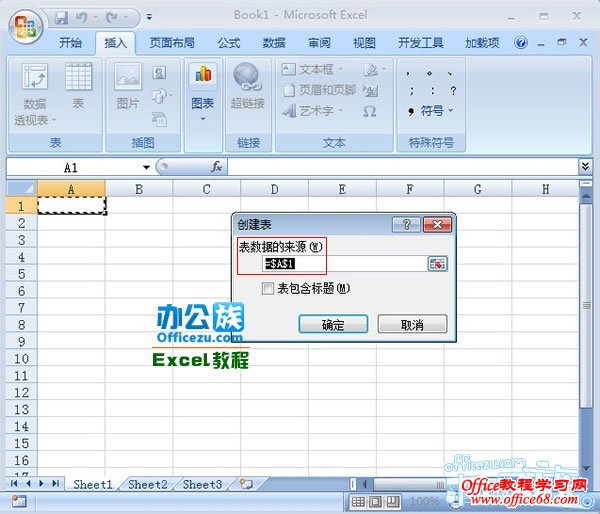Select row 5 header
600x514 pixels.
pyautogui.click(x=21, y=274)
